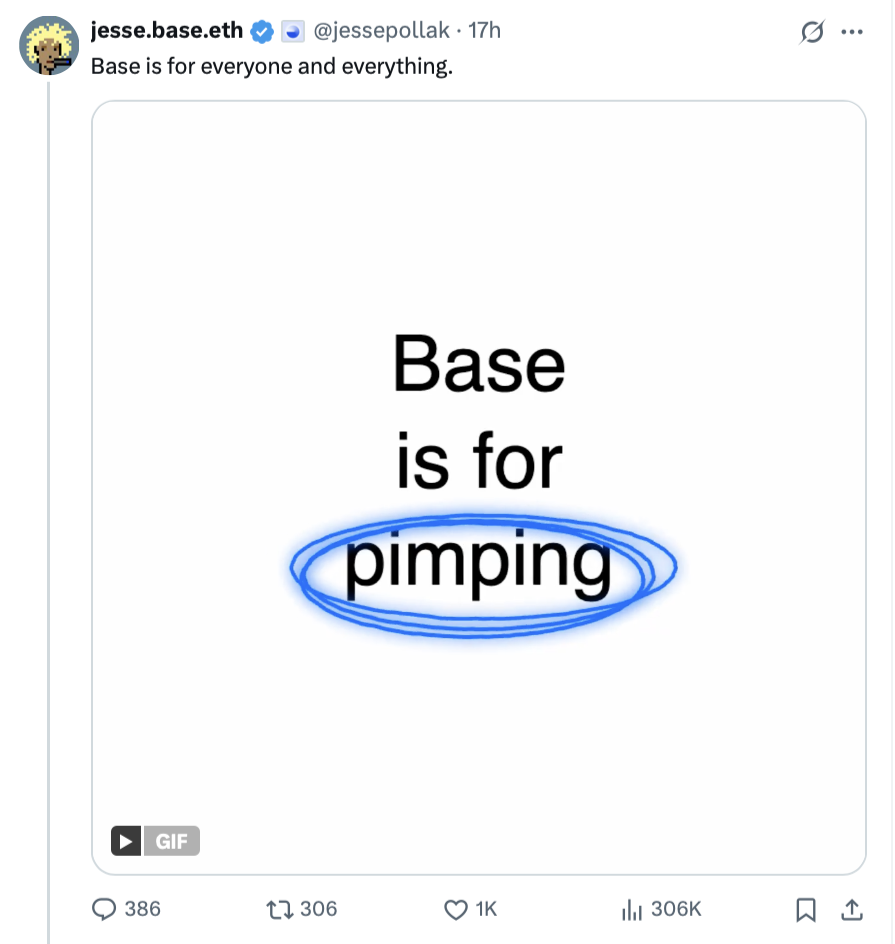Click the 1K likes count
Screen dimensions: 895x944
(x=486, y=909)
